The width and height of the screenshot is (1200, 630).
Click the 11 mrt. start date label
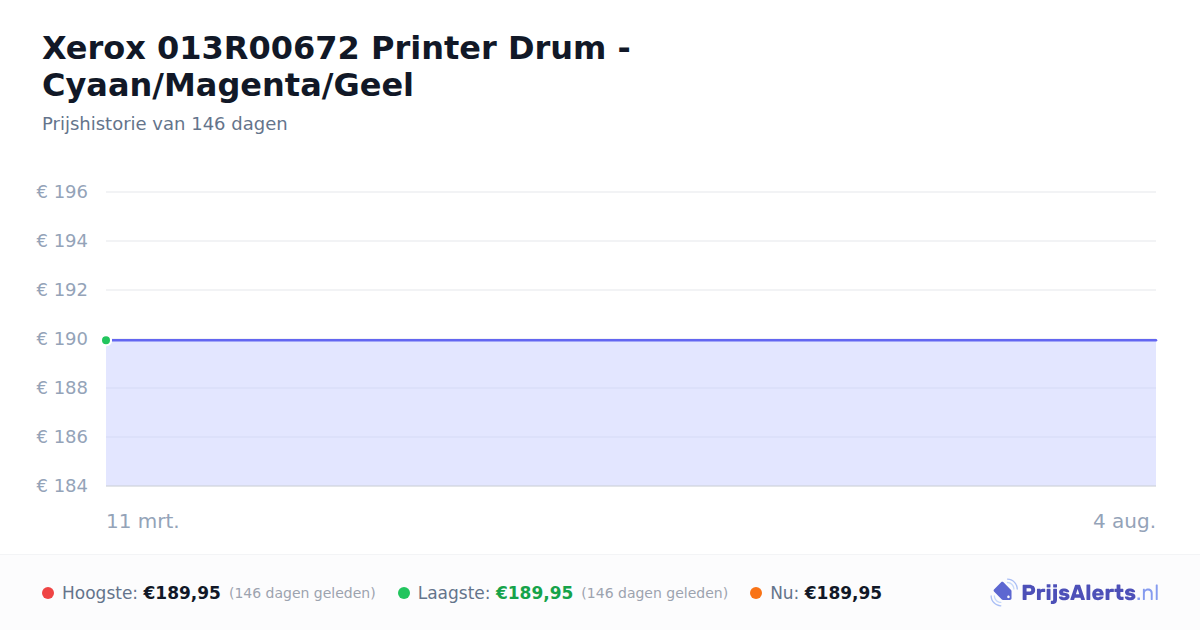click(143, 521)
